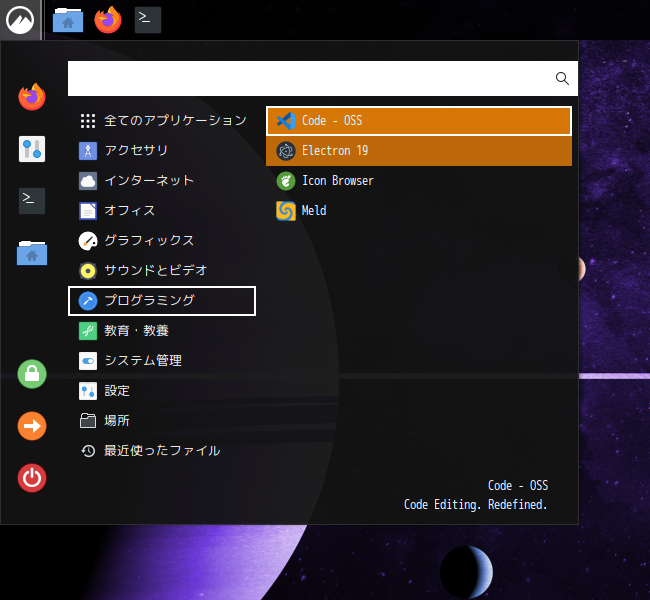650x600 pixels.
Task: Click the palette icon beside グラフィックス
Action: [88, 241]
